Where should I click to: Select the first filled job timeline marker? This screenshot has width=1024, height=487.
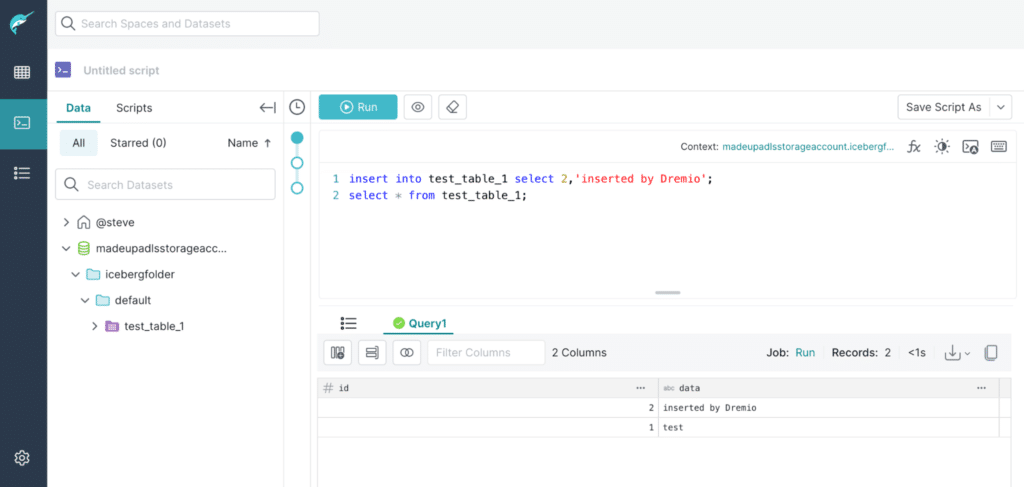pos(297,138)
